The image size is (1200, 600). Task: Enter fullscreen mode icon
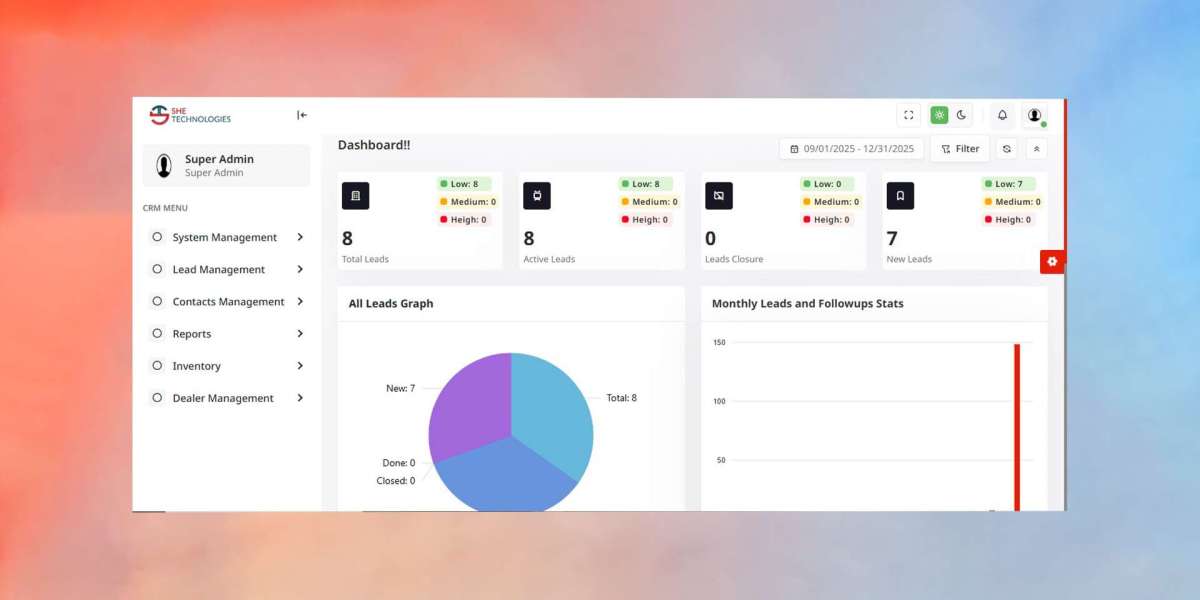point(909,115)
